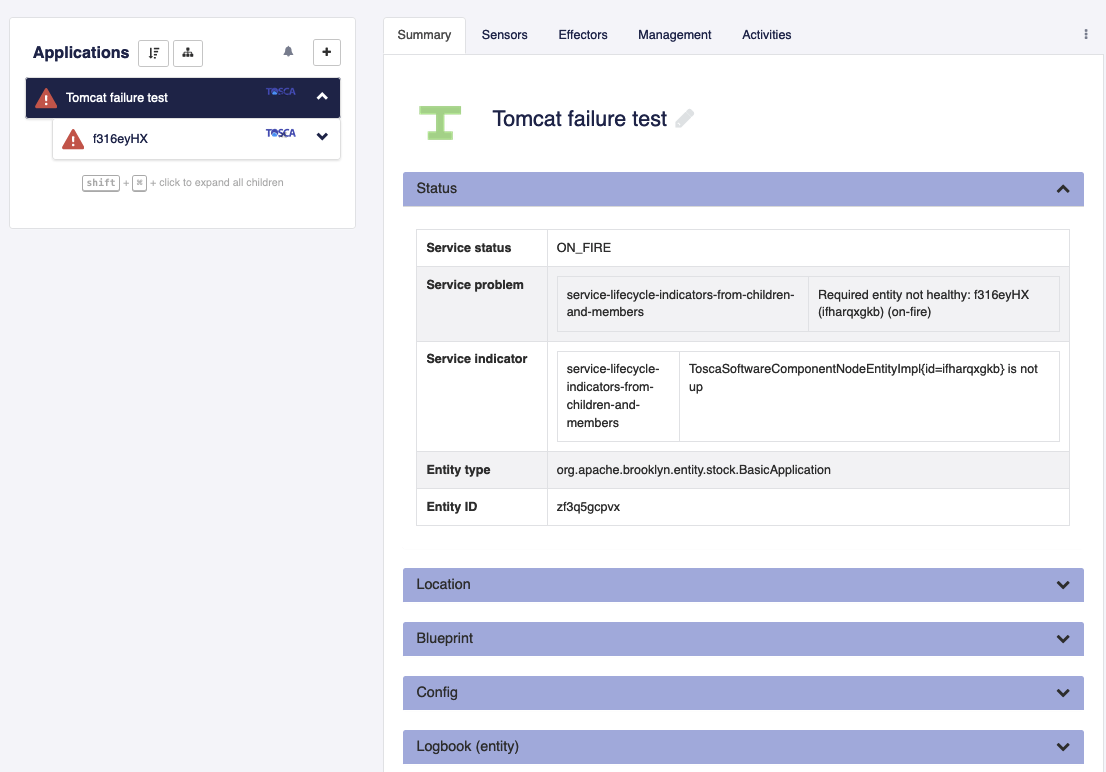
Task: Click TOSCA logo on Tomcat failure test row
Action: point(281,92)
